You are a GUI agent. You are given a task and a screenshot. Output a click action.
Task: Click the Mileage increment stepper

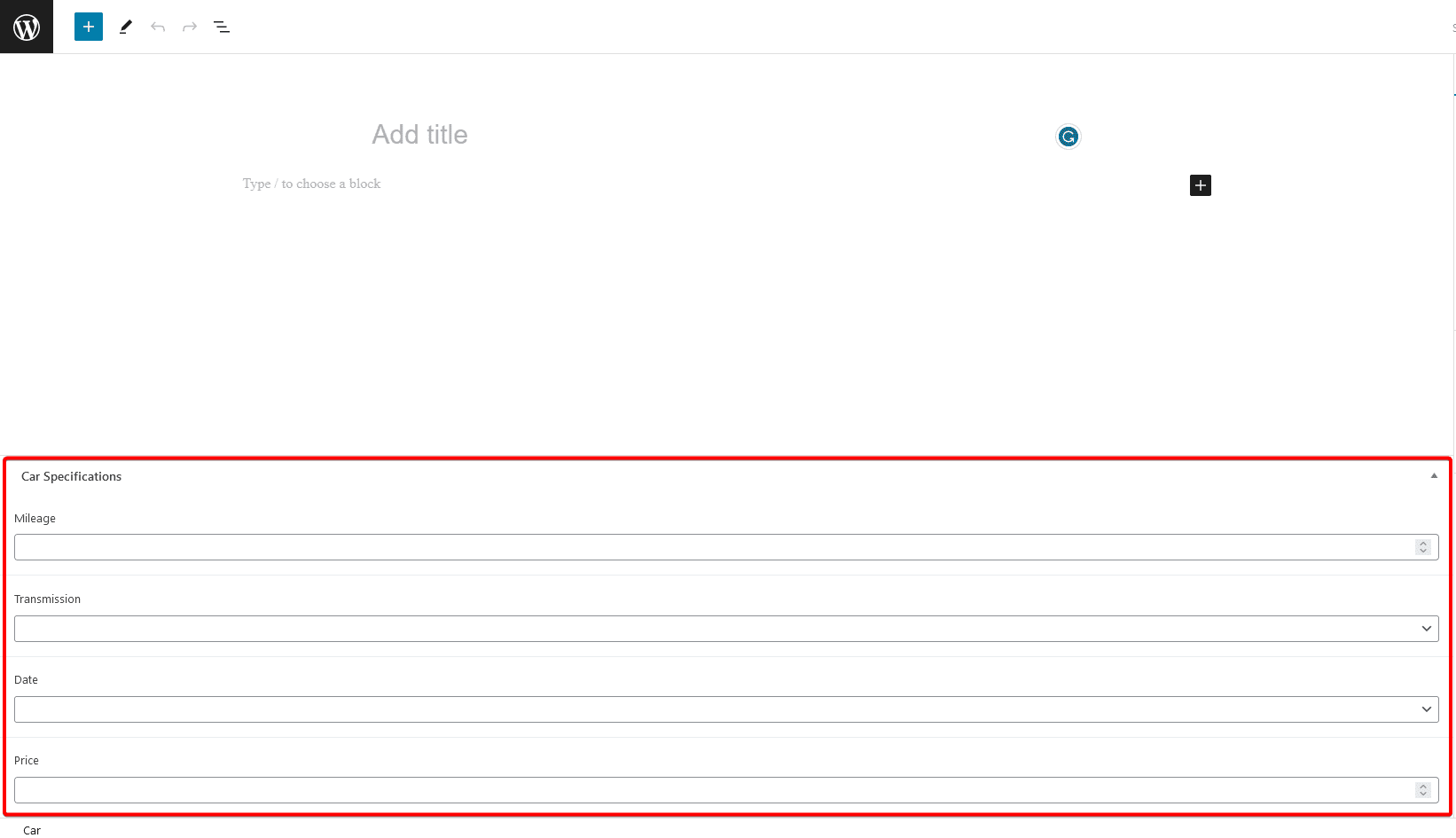[x=1423, y=544]
